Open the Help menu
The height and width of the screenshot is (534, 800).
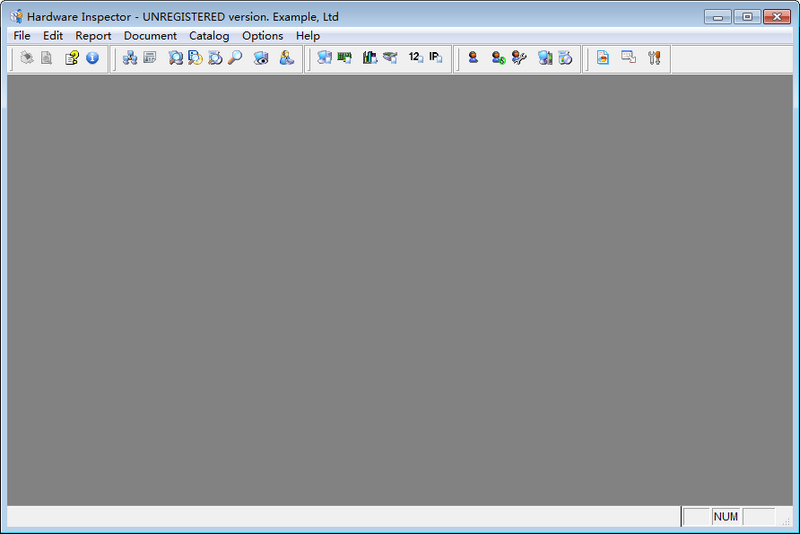308,36
